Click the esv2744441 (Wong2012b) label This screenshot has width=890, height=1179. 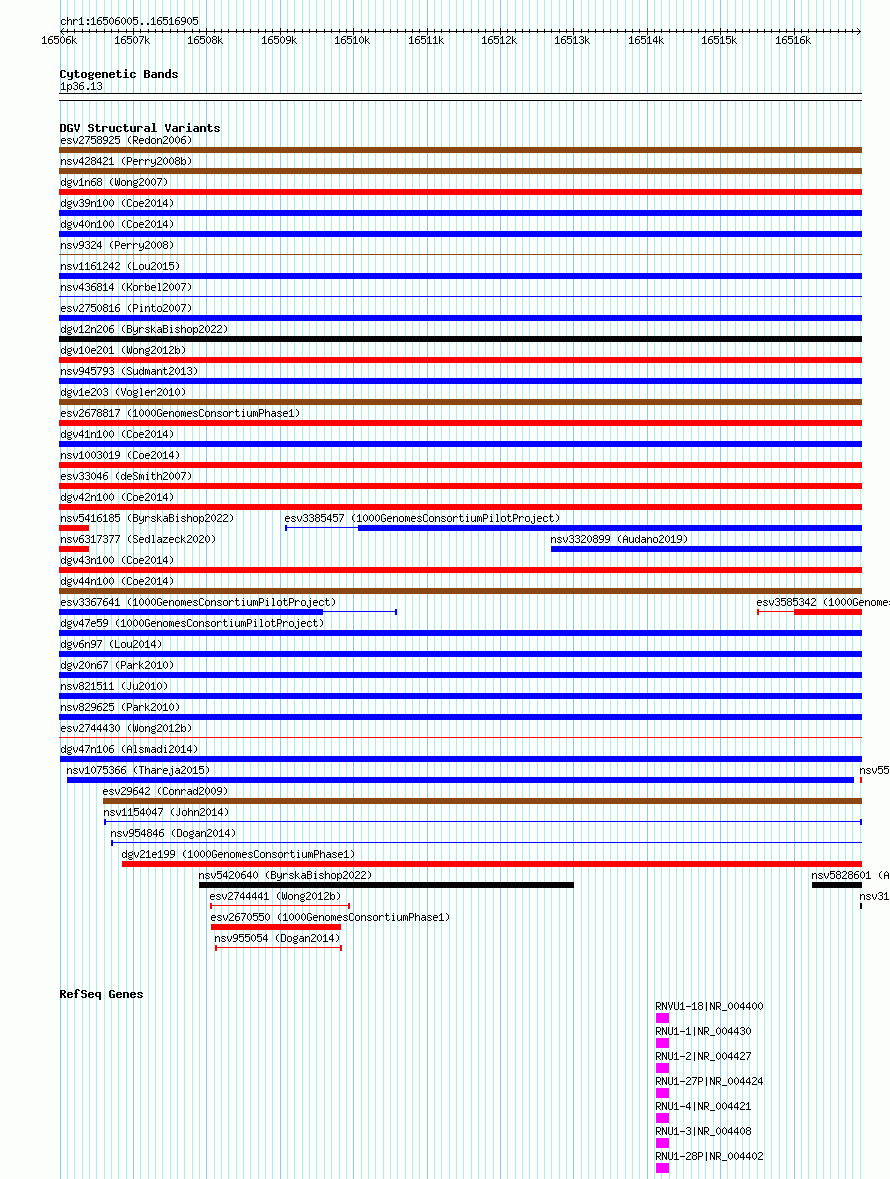click(x=275, y=897)
